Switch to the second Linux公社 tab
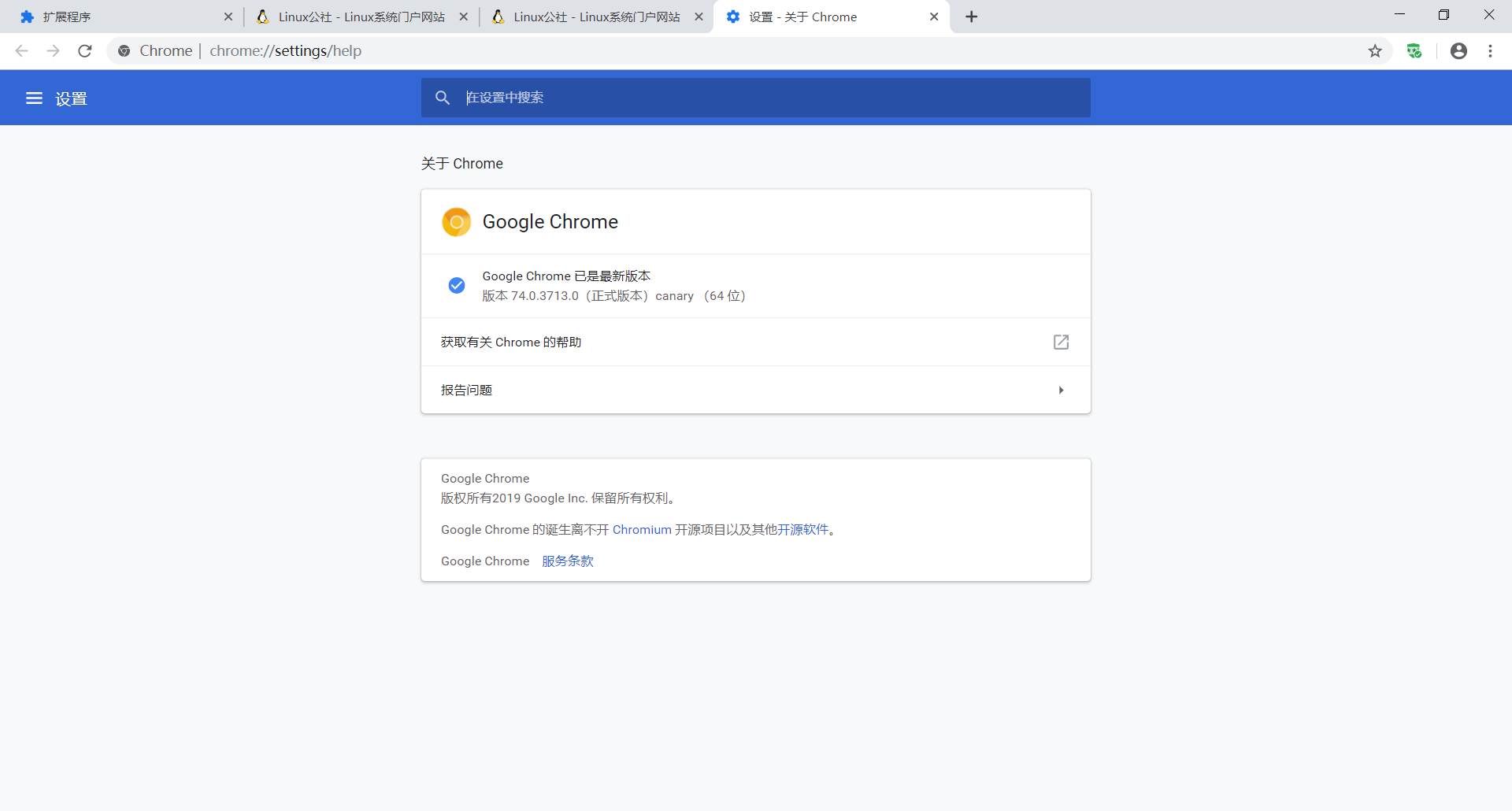Image resolution: width=1512 pixels, height=811 pixels. tap(596, 17)
